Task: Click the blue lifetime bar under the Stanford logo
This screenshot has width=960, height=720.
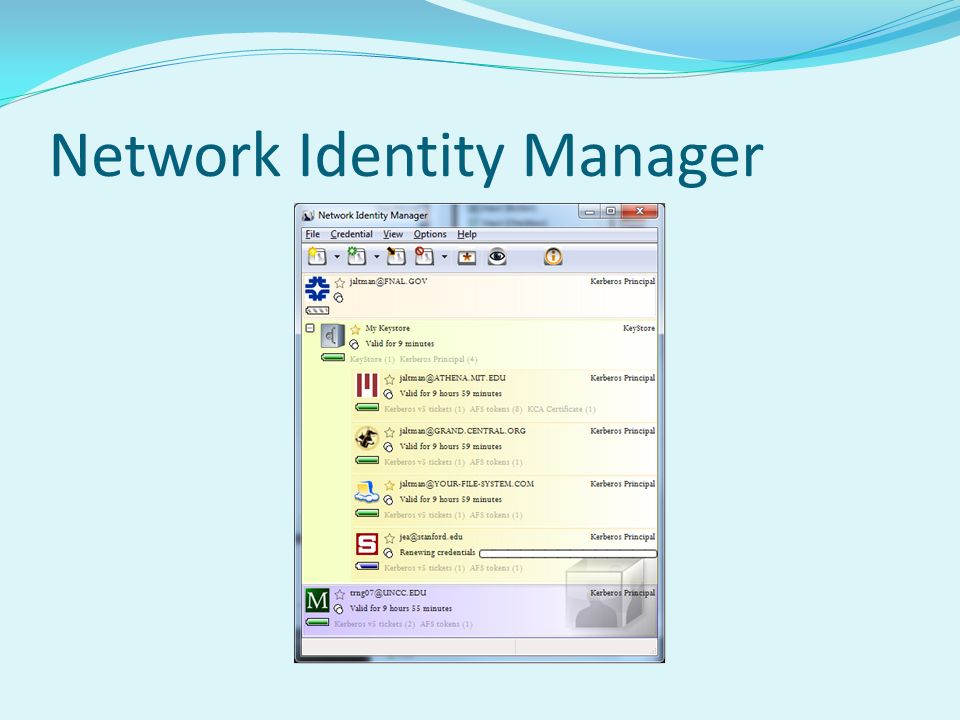Action: [367, 566]
